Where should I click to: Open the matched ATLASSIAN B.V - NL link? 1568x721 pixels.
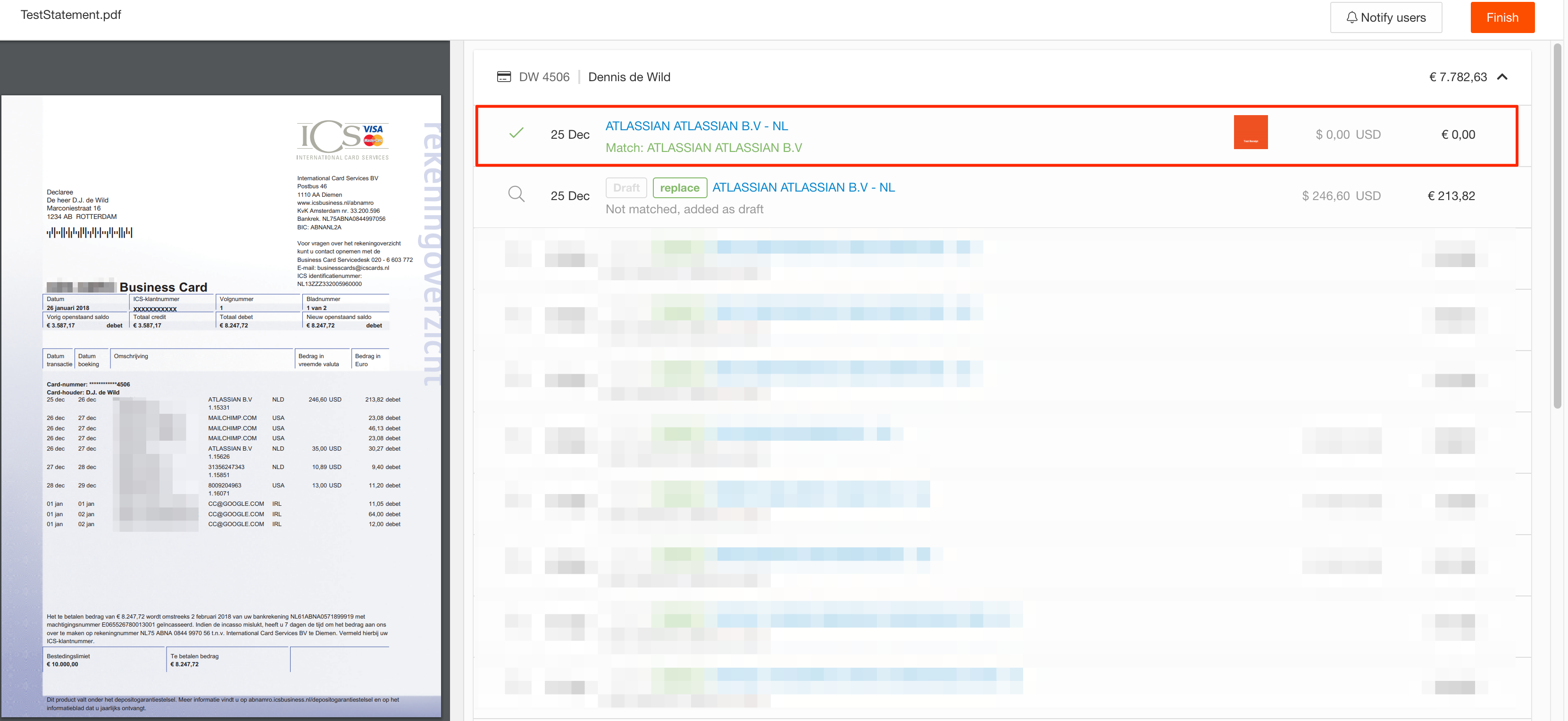696,126
